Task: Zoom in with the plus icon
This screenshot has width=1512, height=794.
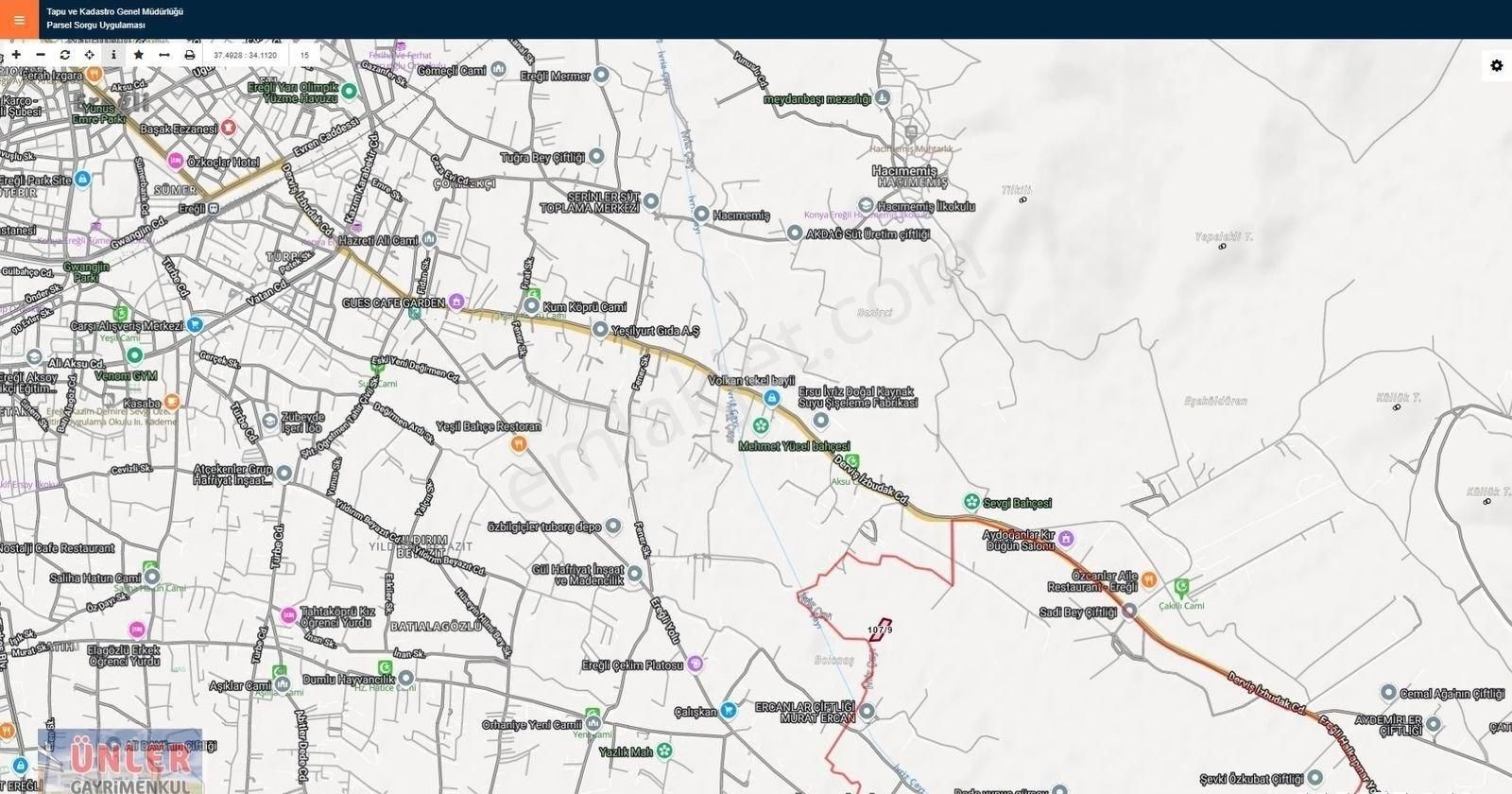Action: [x=16, y=55]
